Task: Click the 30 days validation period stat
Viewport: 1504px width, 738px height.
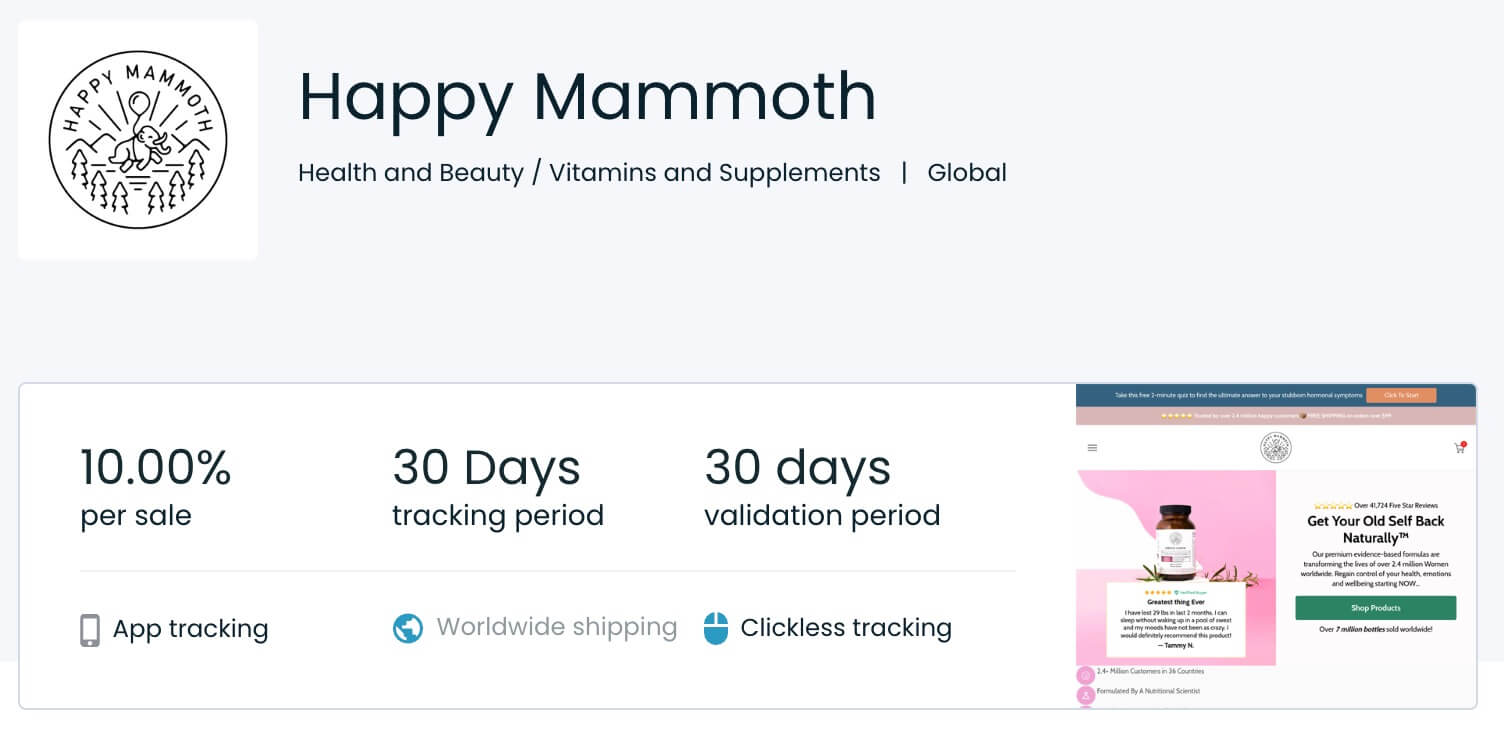Action: 822,485
